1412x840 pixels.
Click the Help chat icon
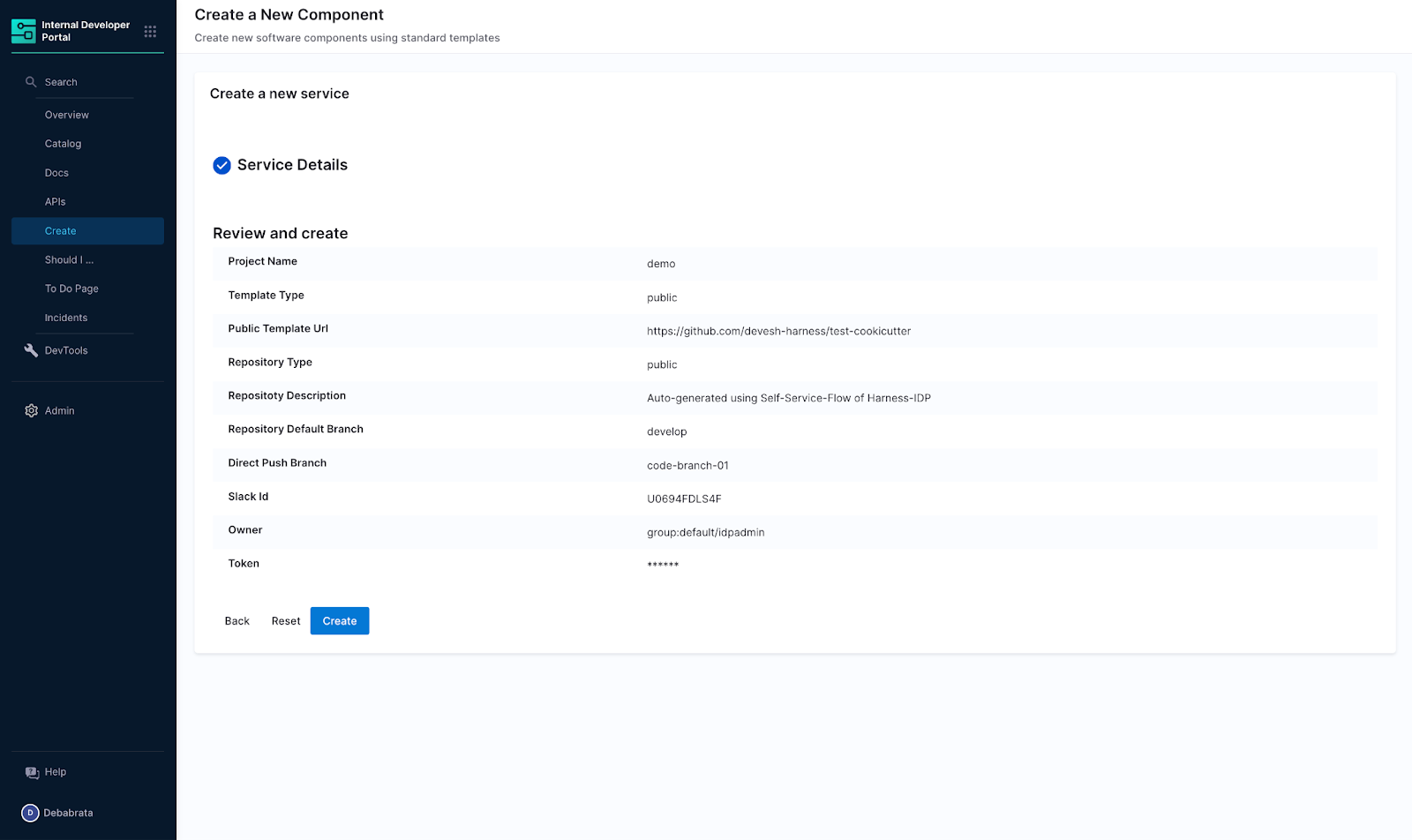tap(32, 771)
